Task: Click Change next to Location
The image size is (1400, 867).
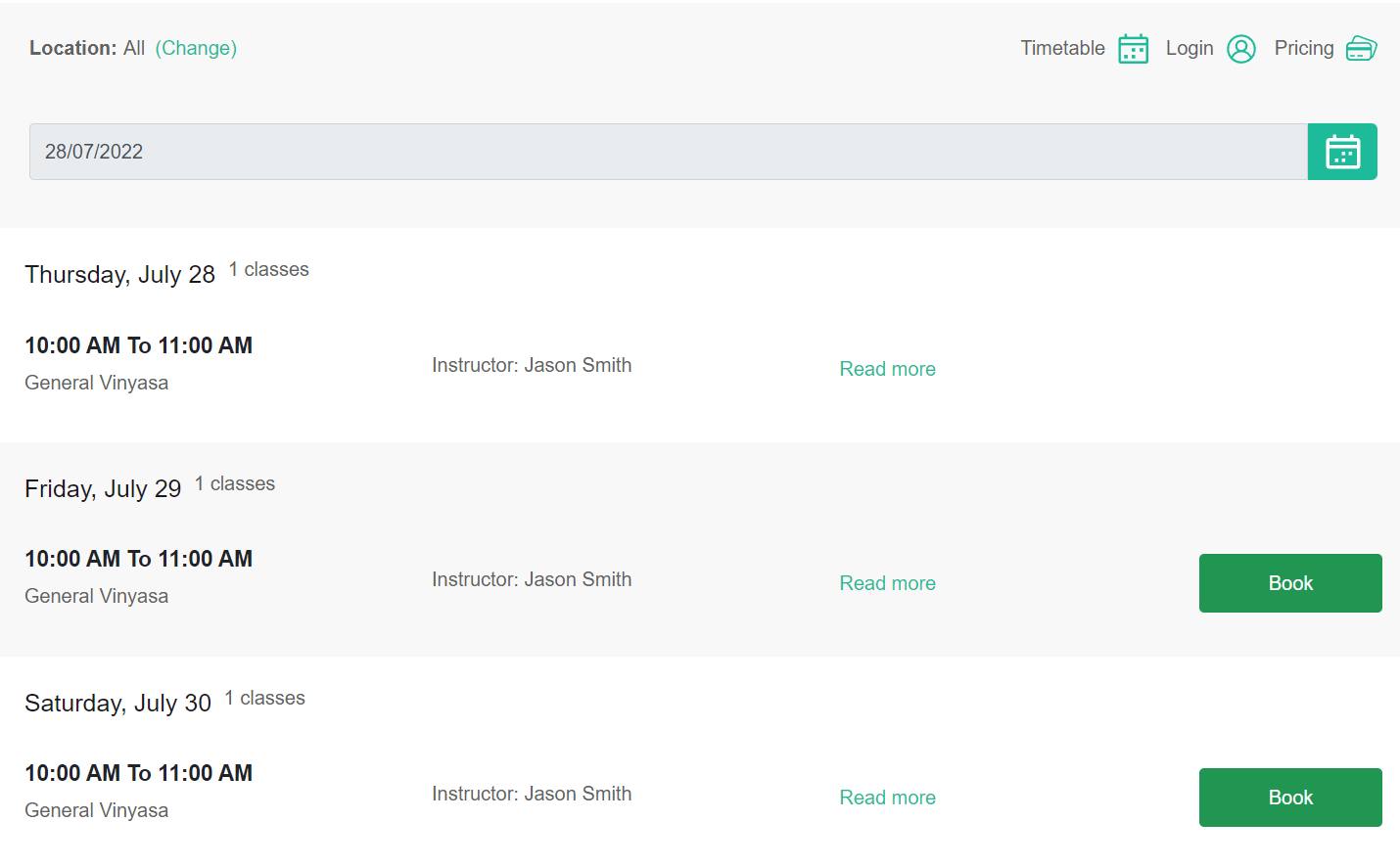Action: coord(196,48)
